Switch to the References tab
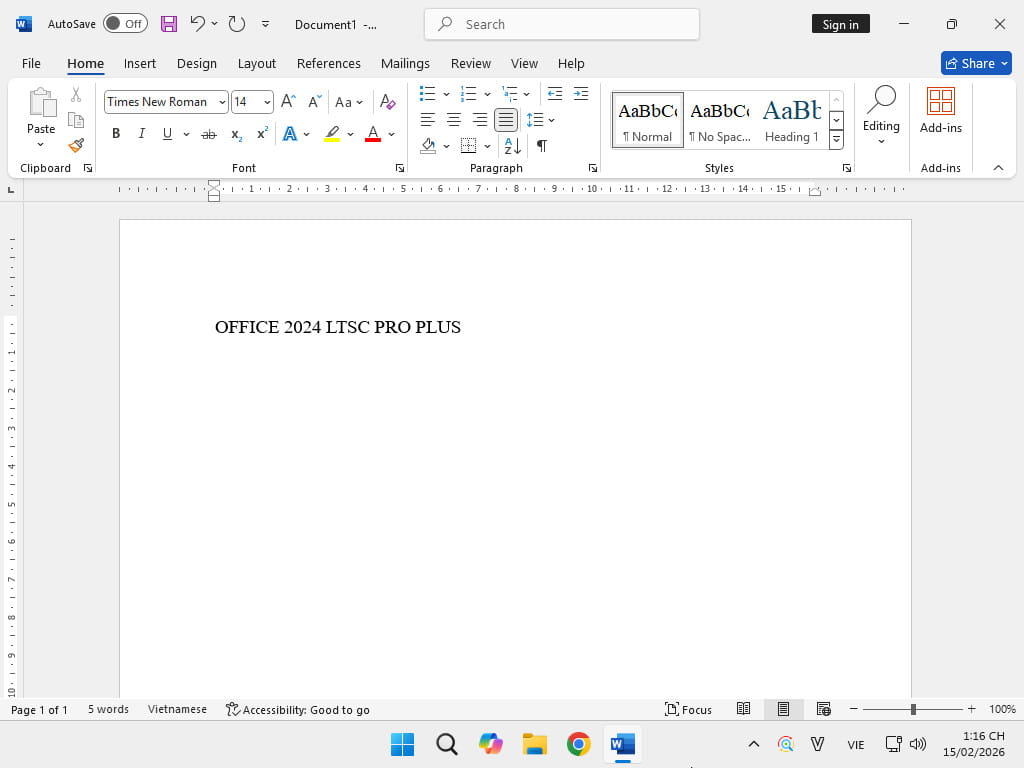This screenshot has width=1024, height=768. pyautogui.click(x=328, y=63)
